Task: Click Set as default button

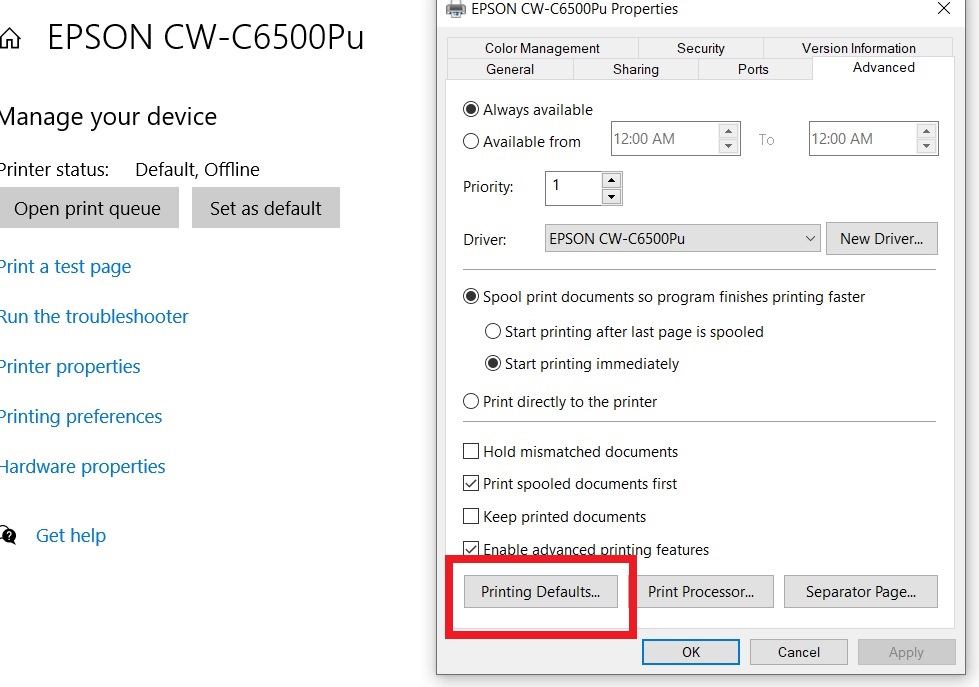Action: 266,207
